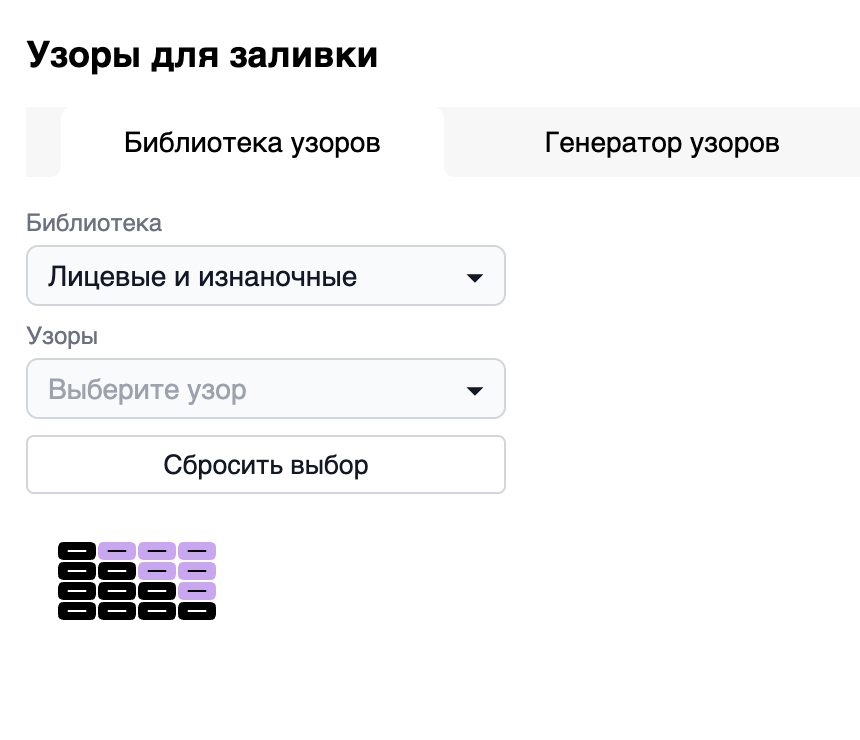
Task: Select the Библиотека узоров tab
Action: click(251, 142)
